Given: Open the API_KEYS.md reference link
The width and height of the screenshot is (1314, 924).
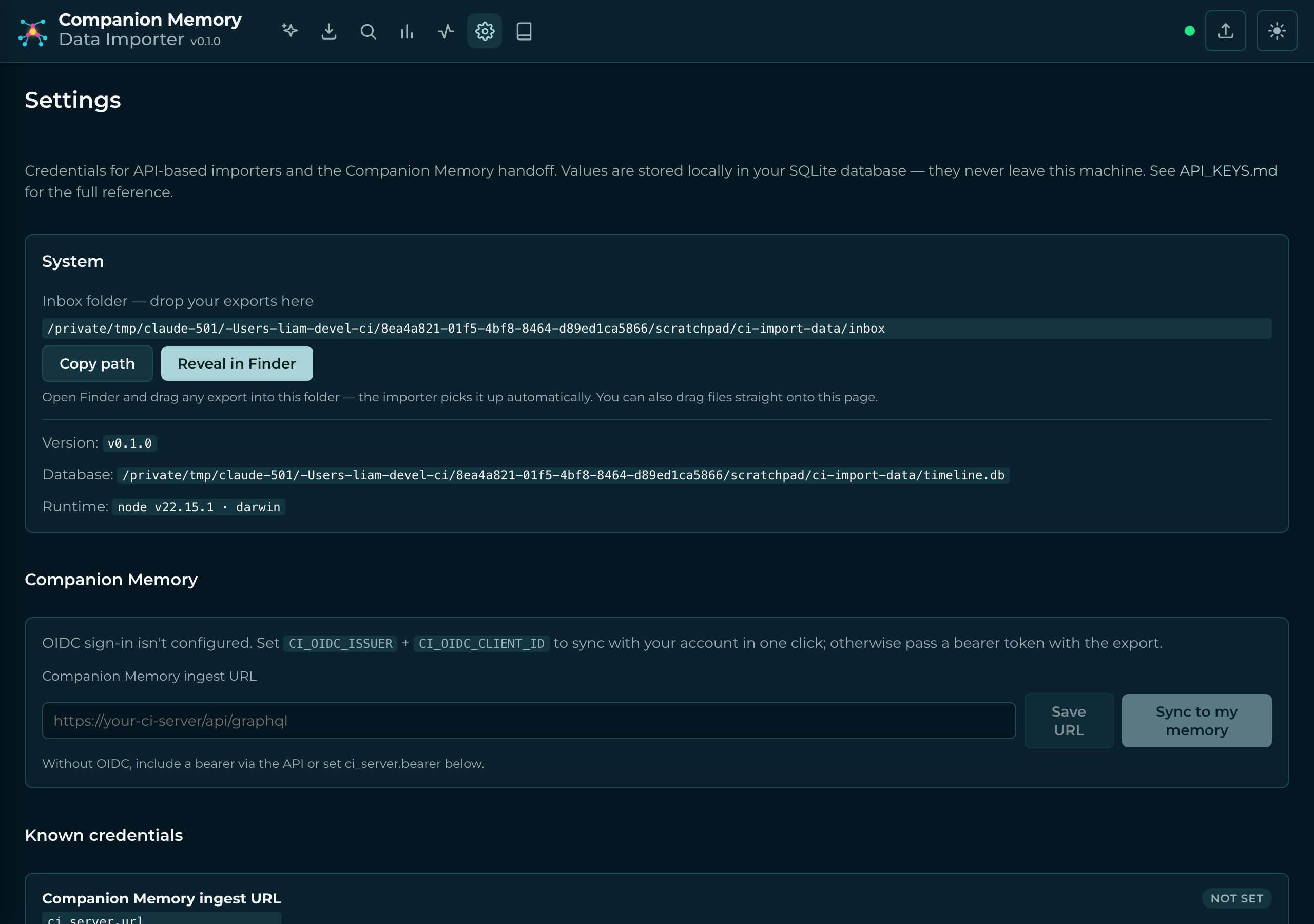Looking at the screenshot, I should coord(1228,170).
